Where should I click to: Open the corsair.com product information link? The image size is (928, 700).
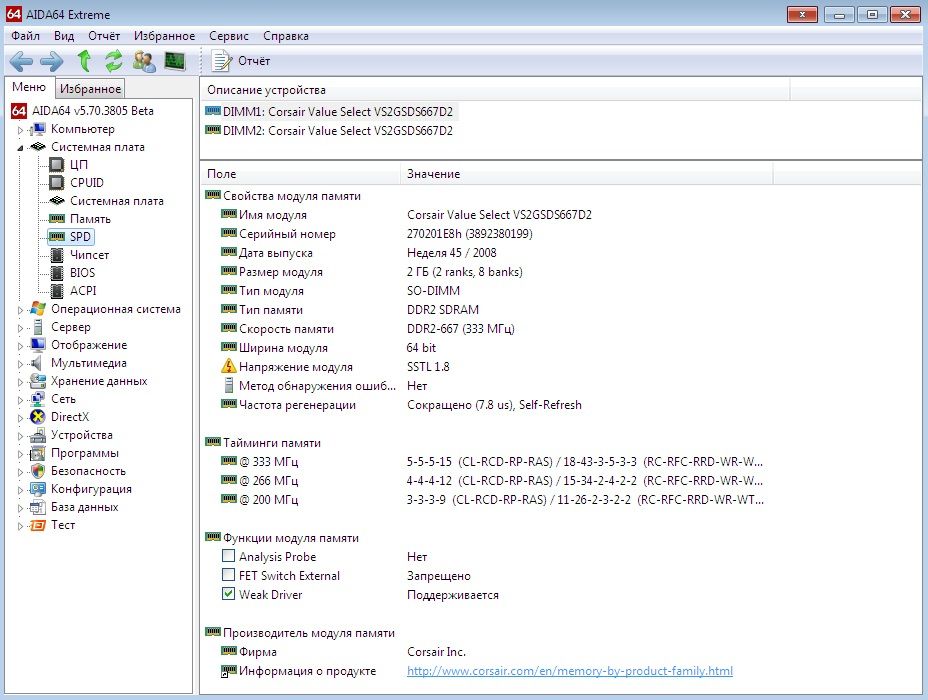(570, 671)
